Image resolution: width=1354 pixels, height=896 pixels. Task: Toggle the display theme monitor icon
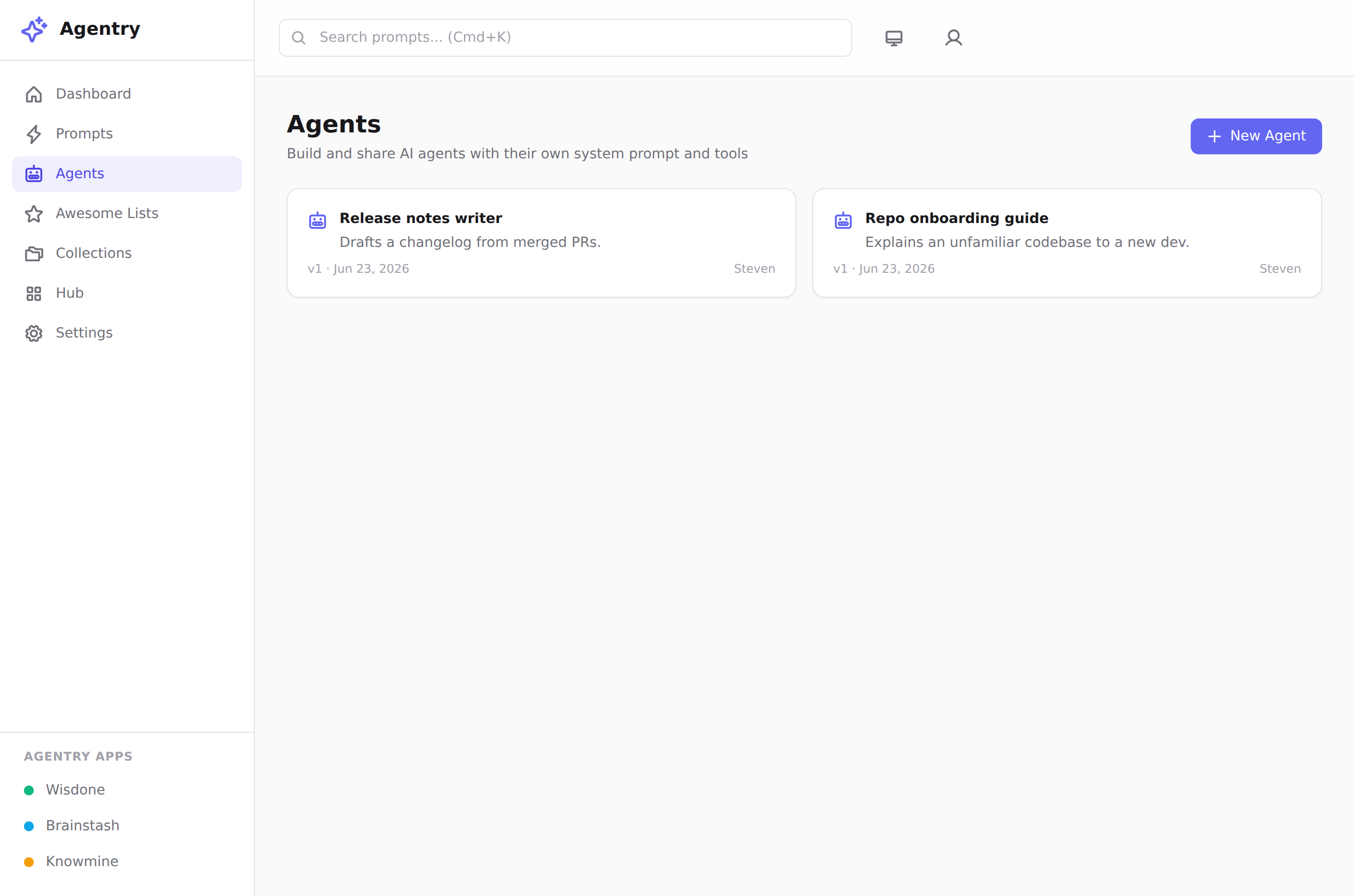[x=894, y=38]
